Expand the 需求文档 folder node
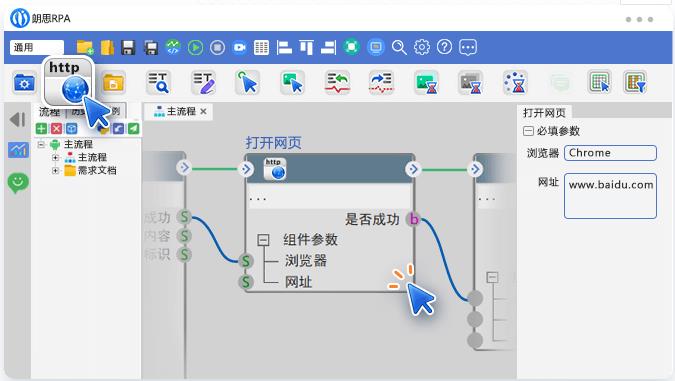The height and width of the screenshot is (381, 675). [x=56, y=170]
